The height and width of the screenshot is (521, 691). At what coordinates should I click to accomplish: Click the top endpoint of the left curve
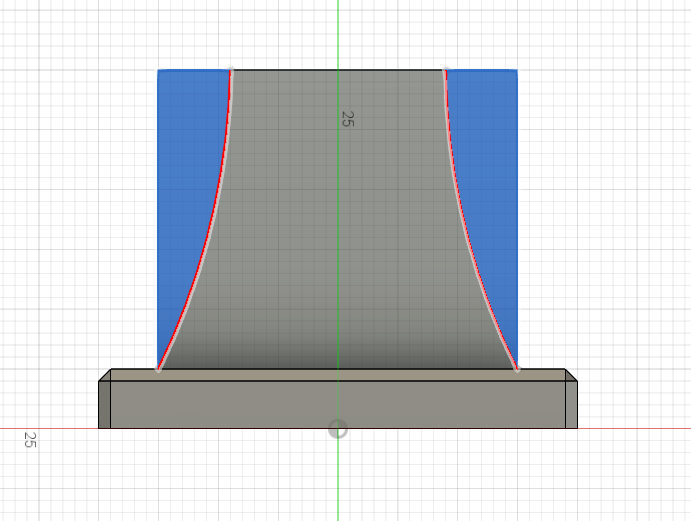point(231,70)
